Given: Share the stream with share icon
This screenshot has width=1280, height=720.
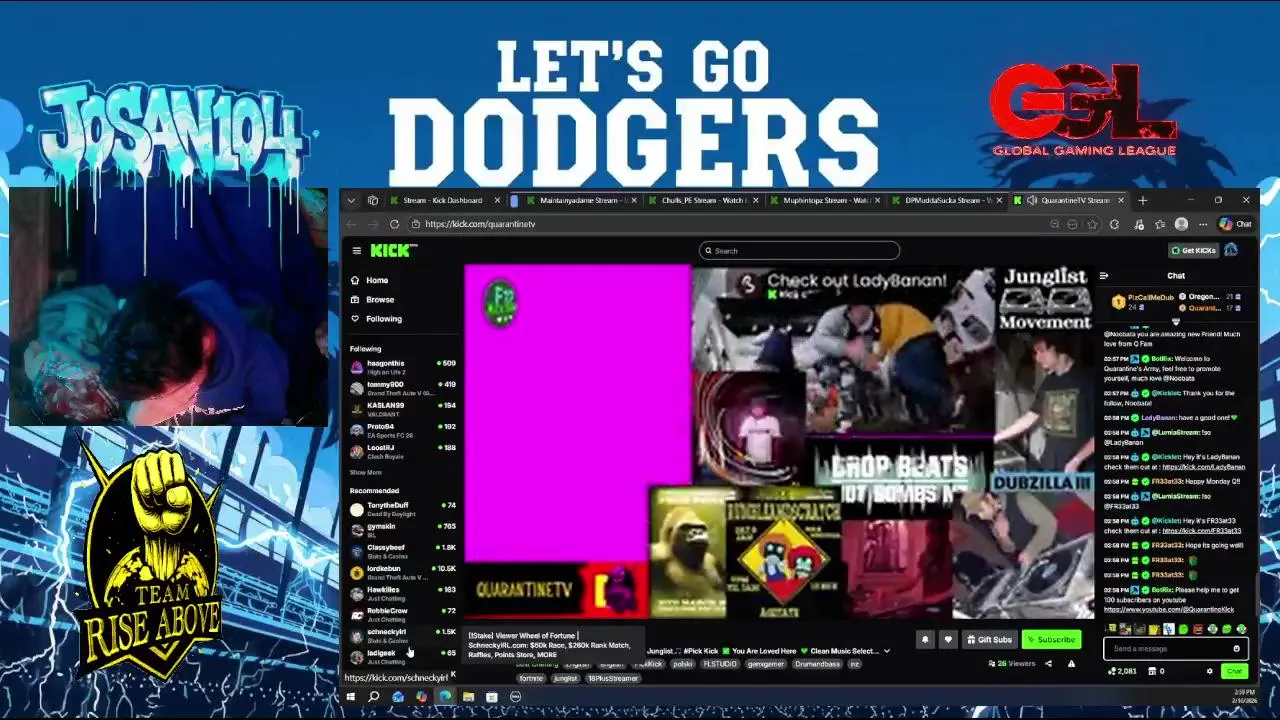Looking at the screenshot, I should 1048,663.
